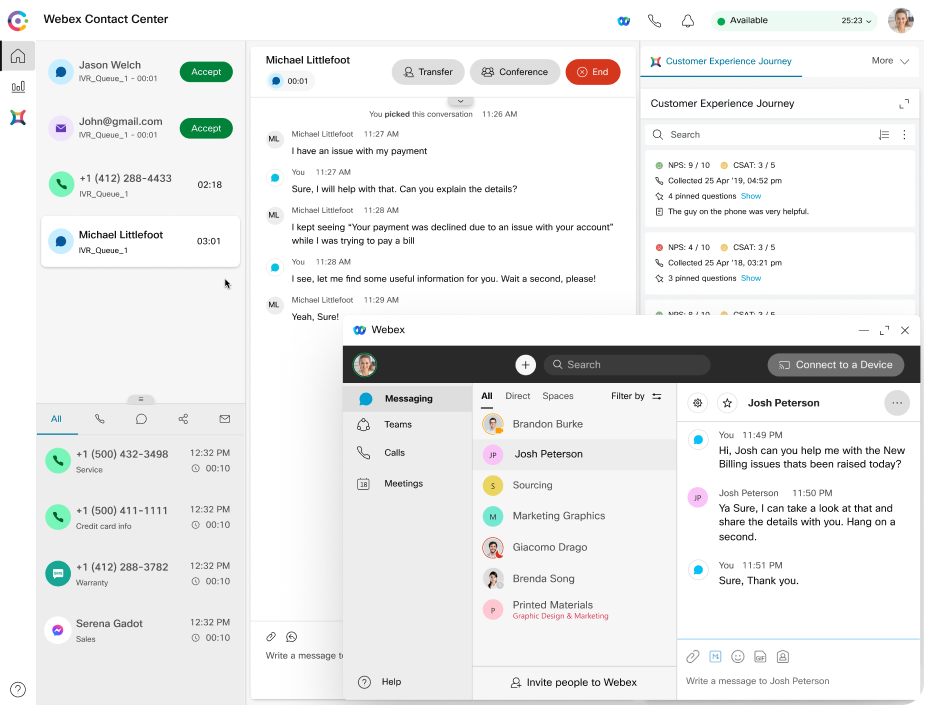This screenshot has width=925, height=706.
Task: Open the Available status dropdown
Action: 793,21
